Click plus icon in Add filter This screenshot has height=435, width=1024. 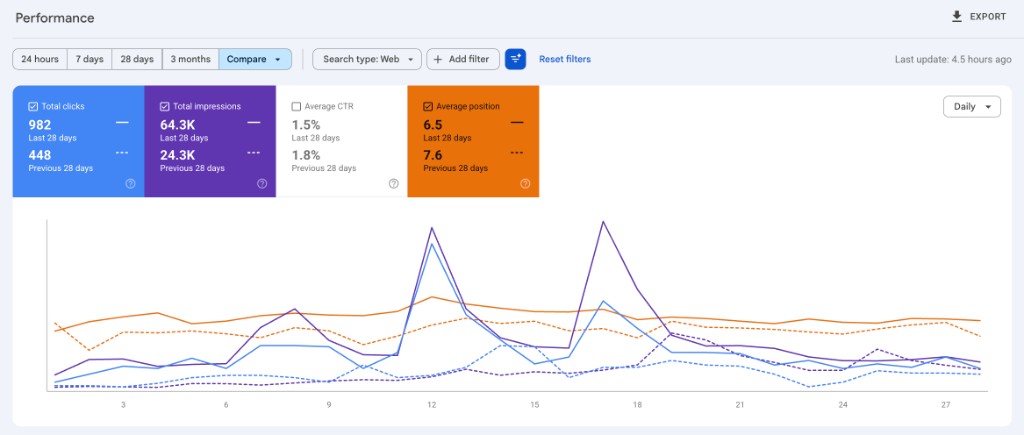click(x=438, y=59)
